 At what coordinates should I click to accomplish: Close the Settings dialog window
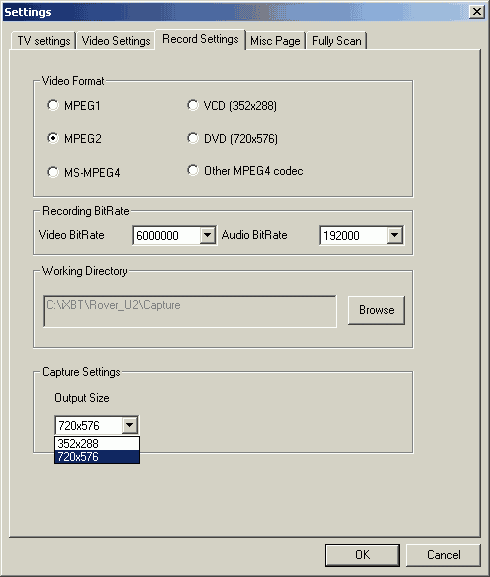click(477, 12)
